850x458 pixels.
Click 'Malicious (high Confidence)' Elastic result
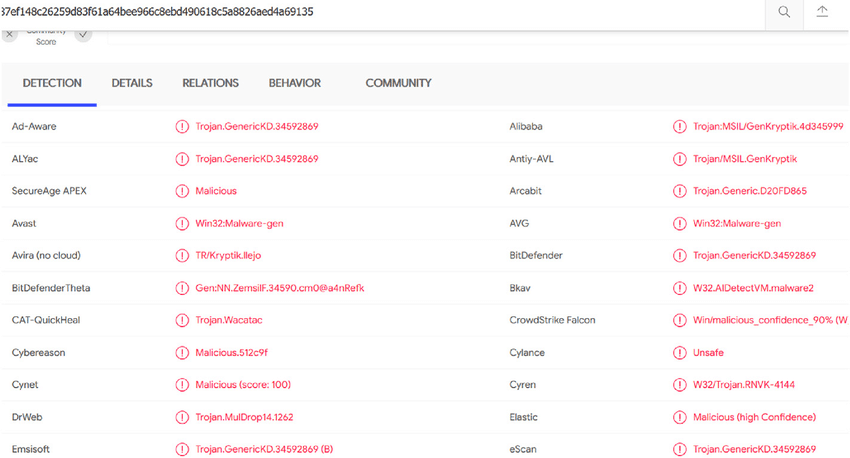pyautogui.click(x=754, y=417)
